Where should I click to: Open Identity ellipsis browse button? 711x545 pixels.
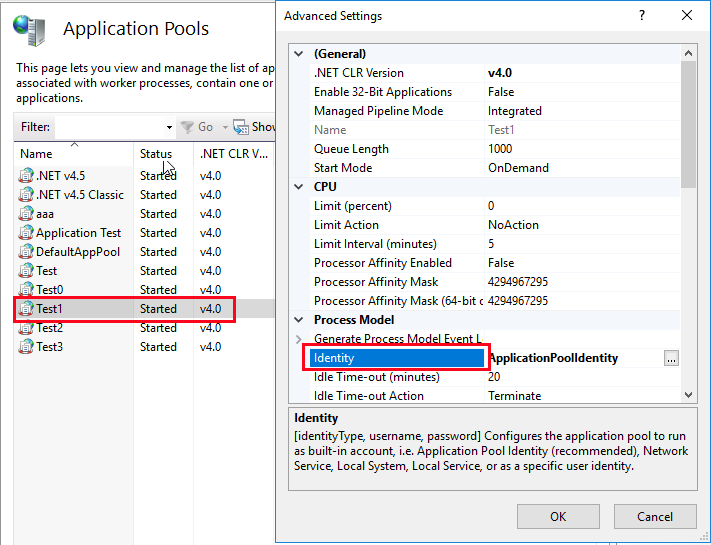coord(671,358)
